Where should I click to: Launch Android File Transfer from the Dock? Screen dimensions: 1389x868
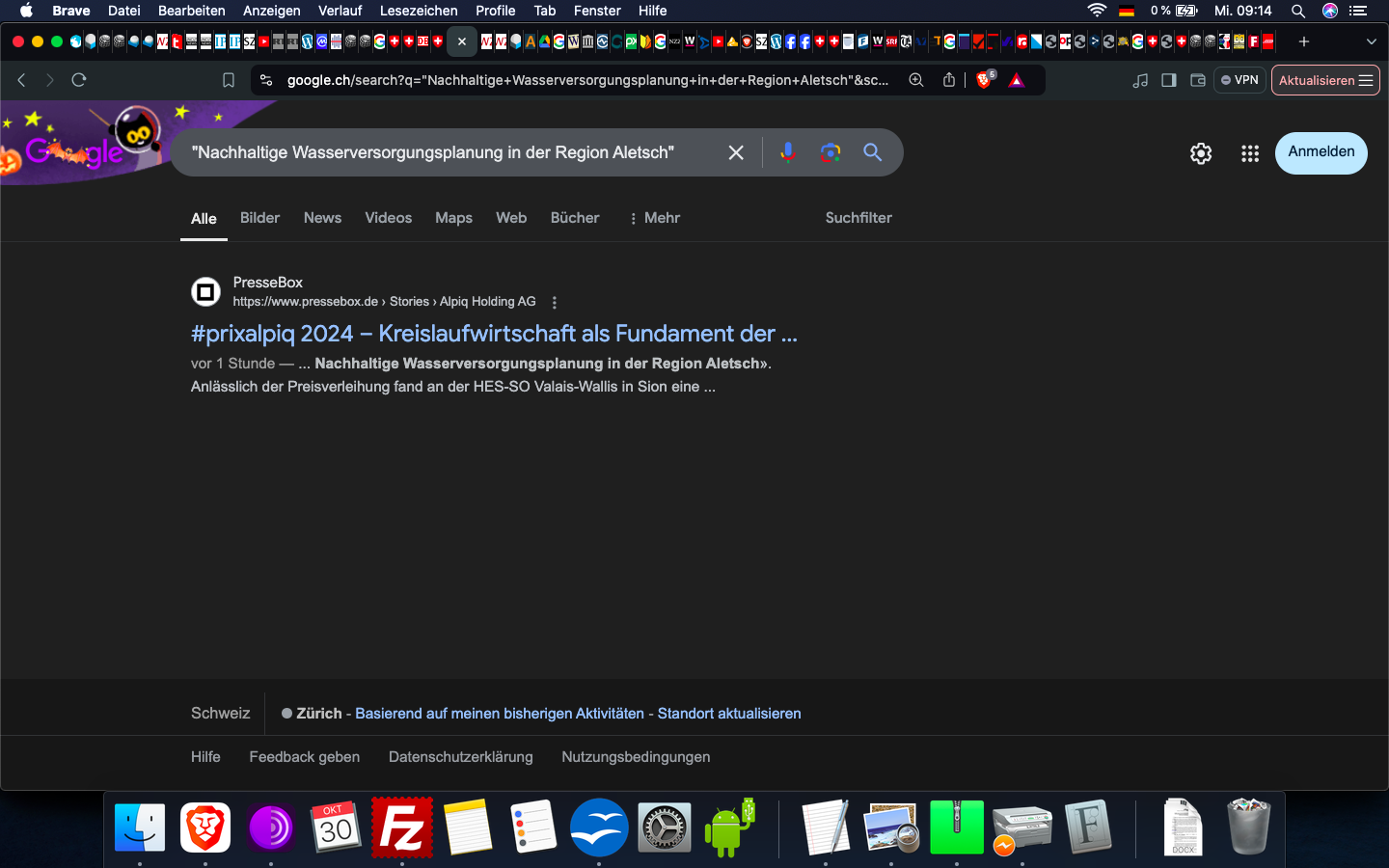pos(729,827)
